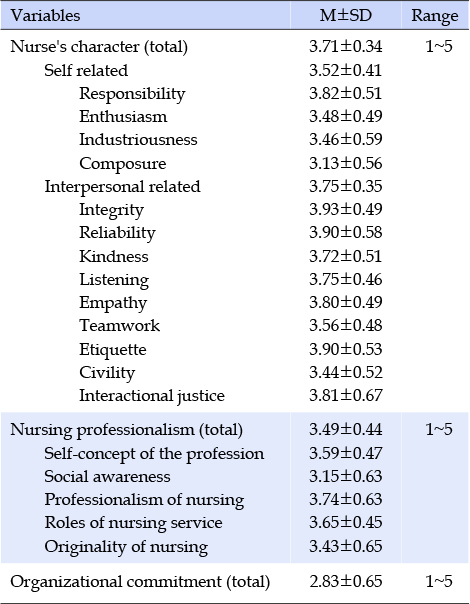Select the Originality of nursing row label

click(126, 547)
